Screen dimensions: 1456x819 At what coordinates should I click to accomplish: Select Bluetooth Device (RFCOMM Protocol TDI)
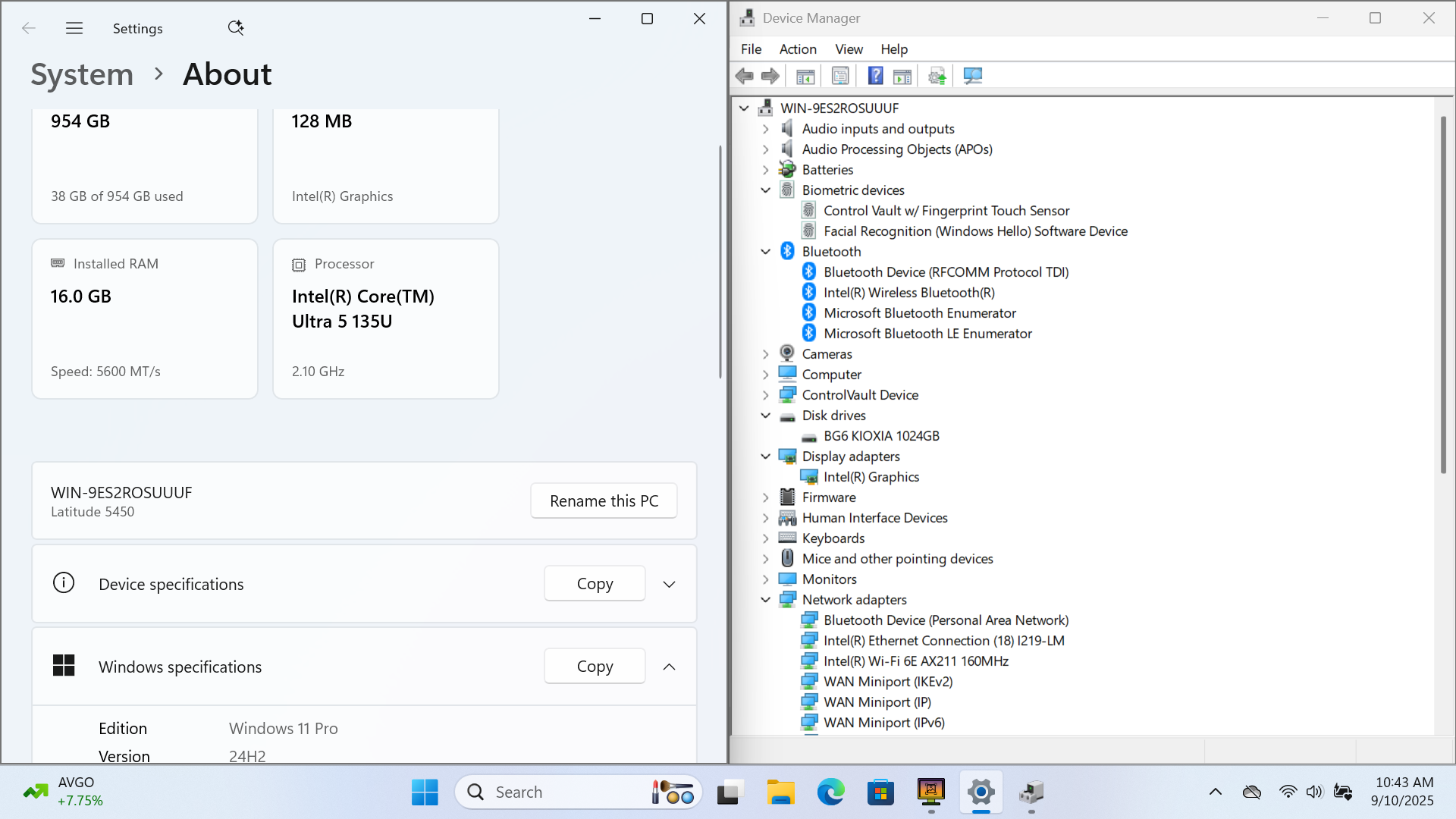946,272
